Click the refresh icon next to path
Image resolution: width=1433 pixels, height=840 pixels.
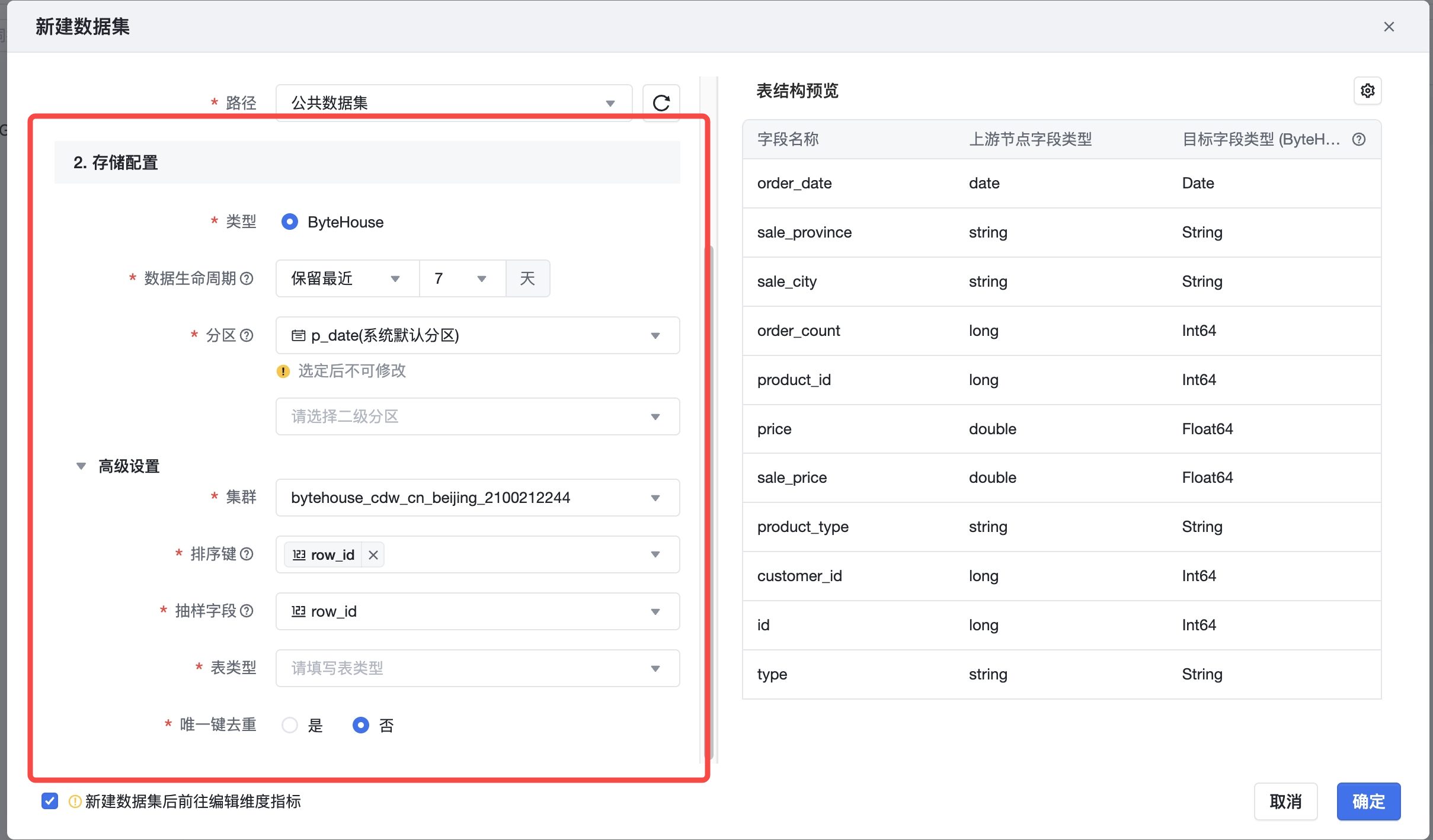pos(661,102)
